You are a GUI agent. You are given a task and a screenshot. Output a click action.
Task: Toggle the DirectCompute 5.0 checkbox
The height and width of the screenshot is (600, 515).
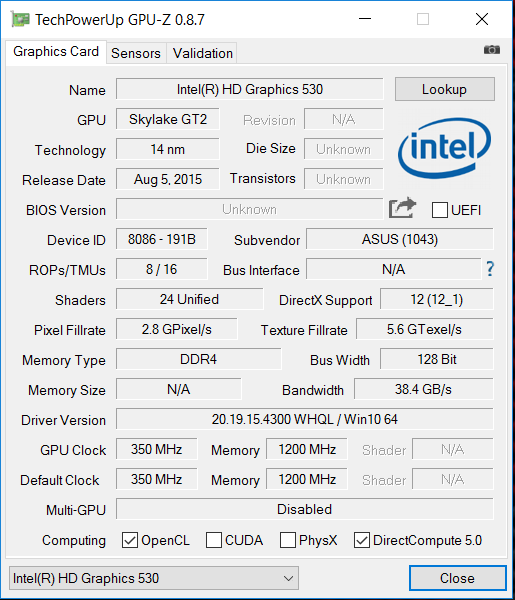tap(362, 540)
